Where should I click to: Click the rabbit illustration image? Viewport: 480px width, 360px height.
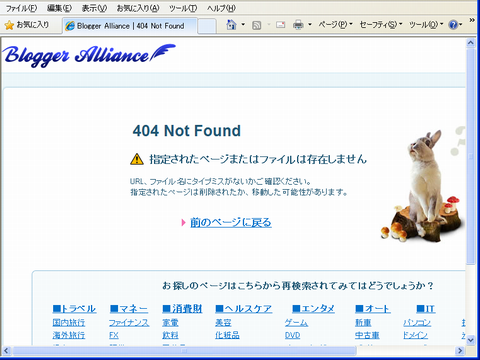pyautogui.click(x=423, y=185)
